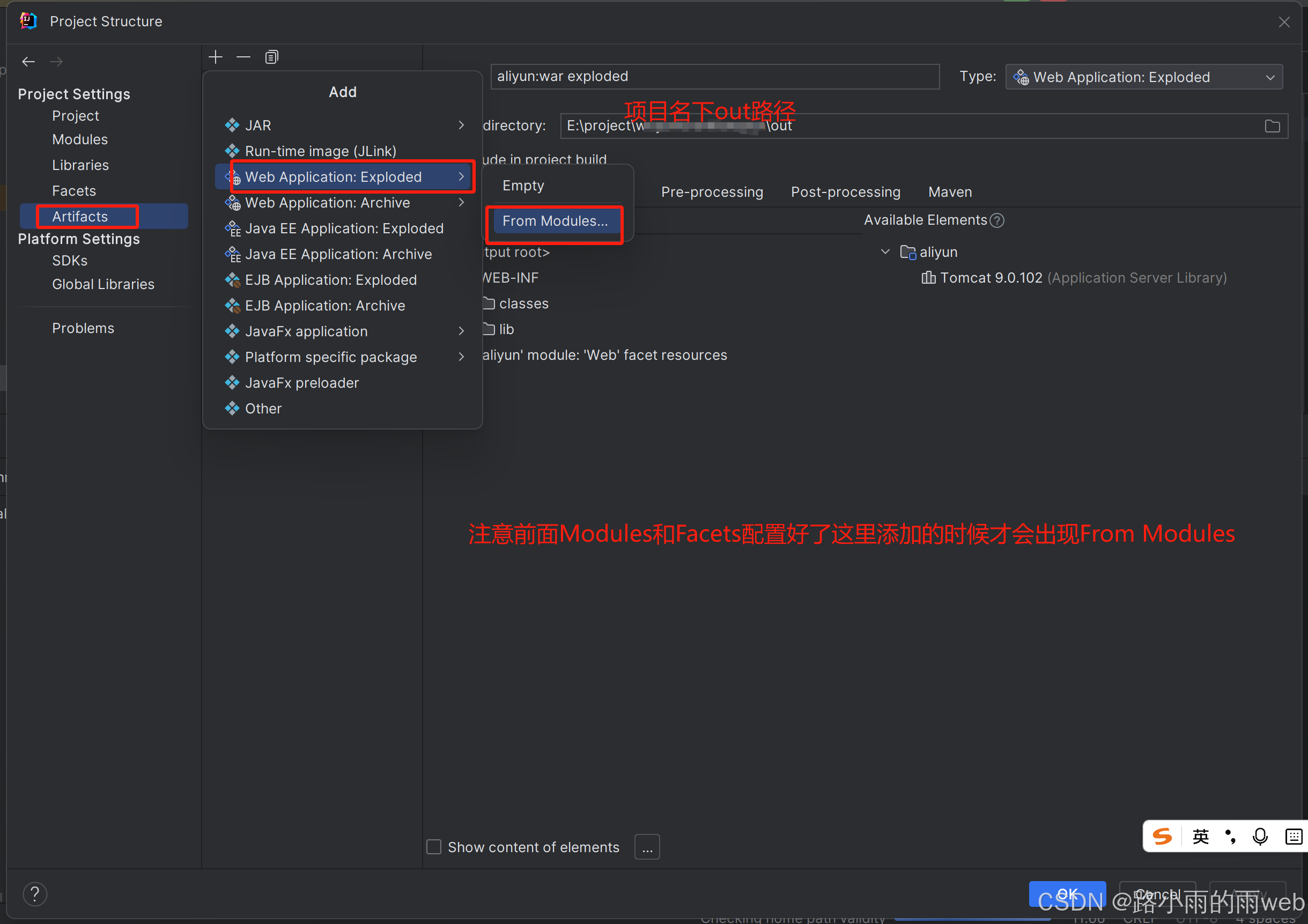Click the artifact name input field
1308x924 pixels.
click(714, 76)
